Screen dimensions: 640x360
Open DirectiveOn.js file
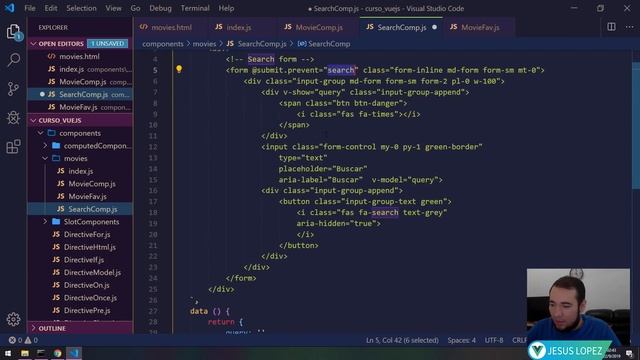80,285
